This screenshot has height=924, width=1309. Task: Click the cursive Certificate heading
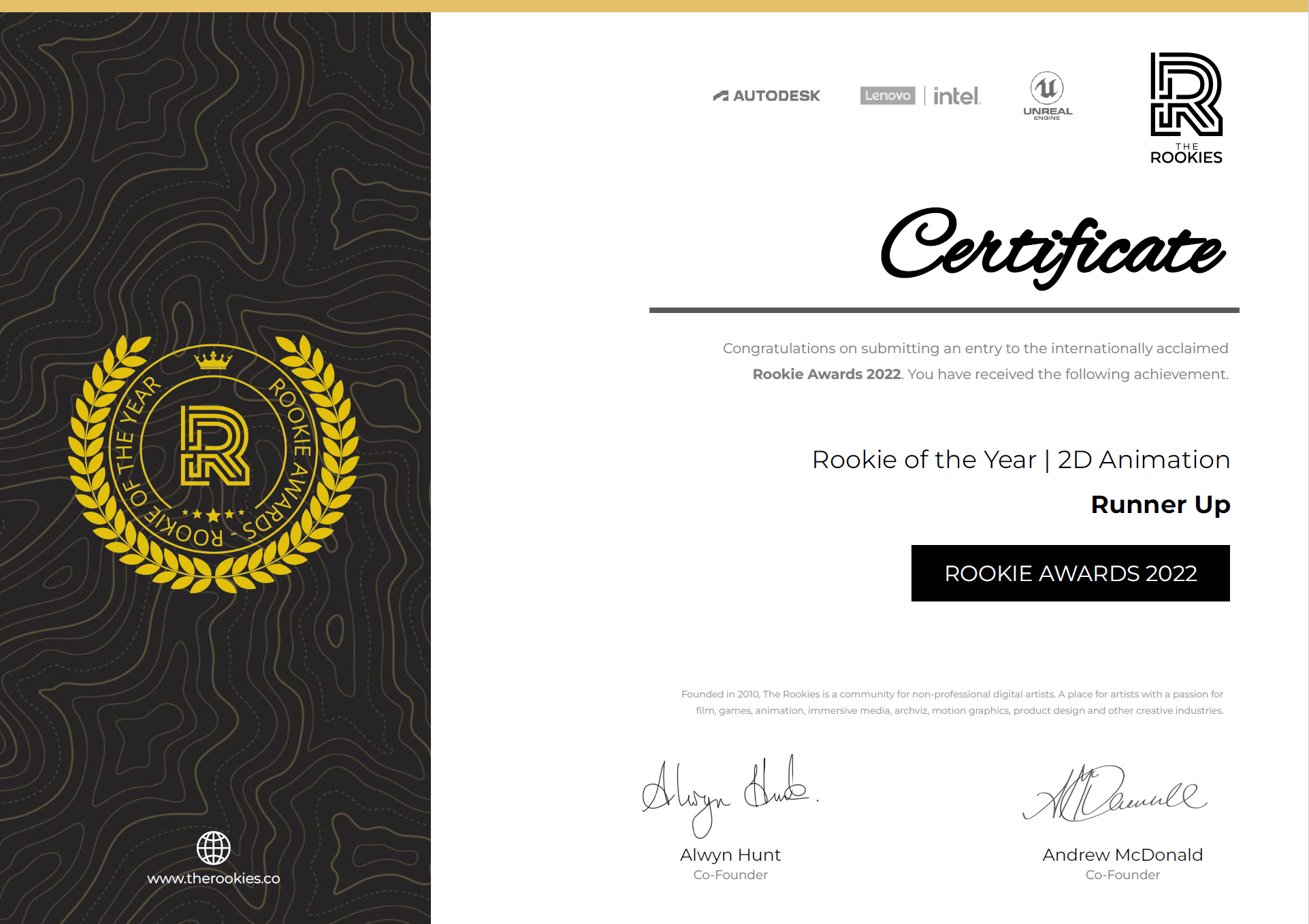[x=1053, y=248]
